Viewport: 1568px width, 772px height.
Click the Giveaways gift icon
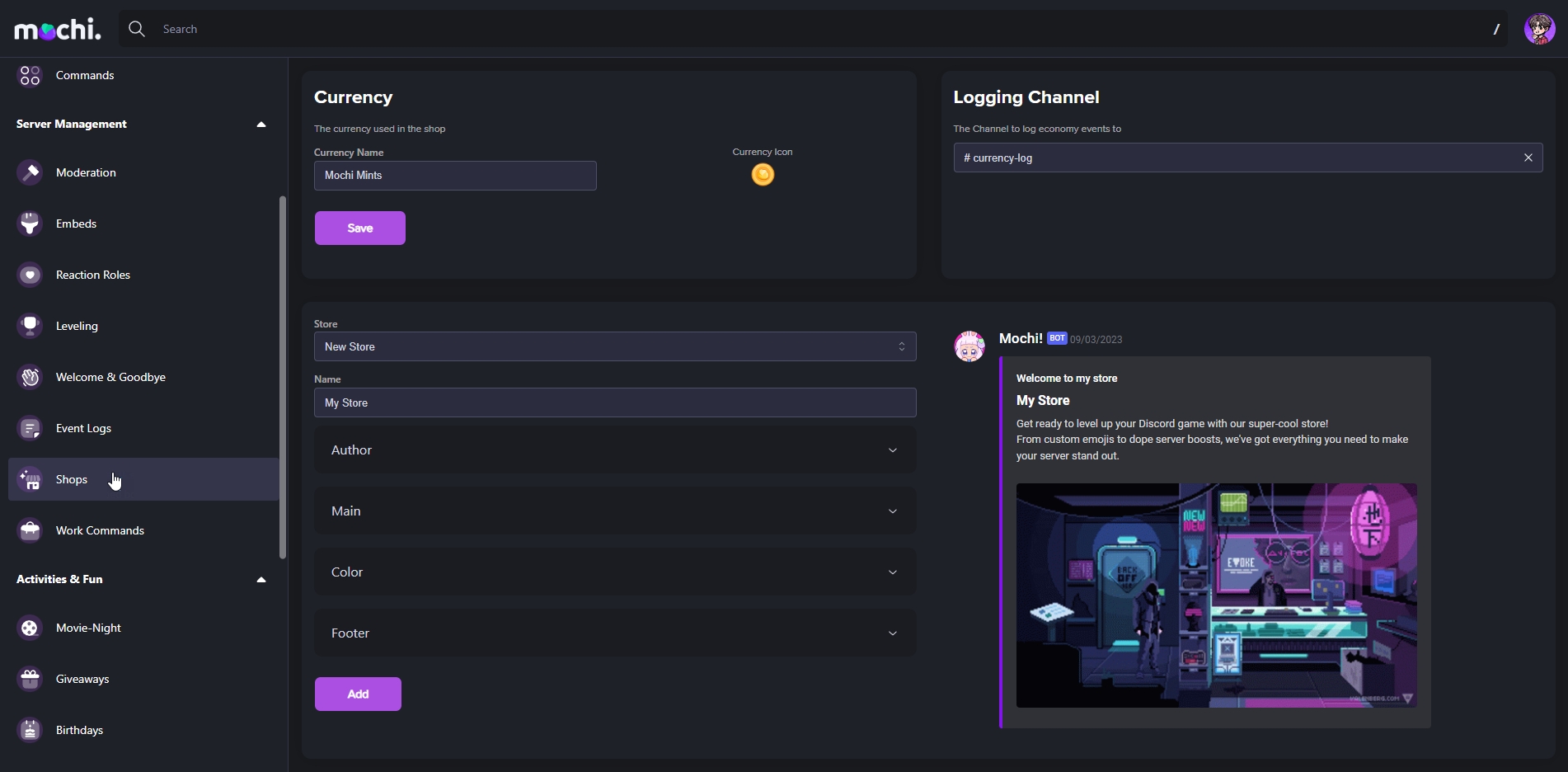(30, 679)
